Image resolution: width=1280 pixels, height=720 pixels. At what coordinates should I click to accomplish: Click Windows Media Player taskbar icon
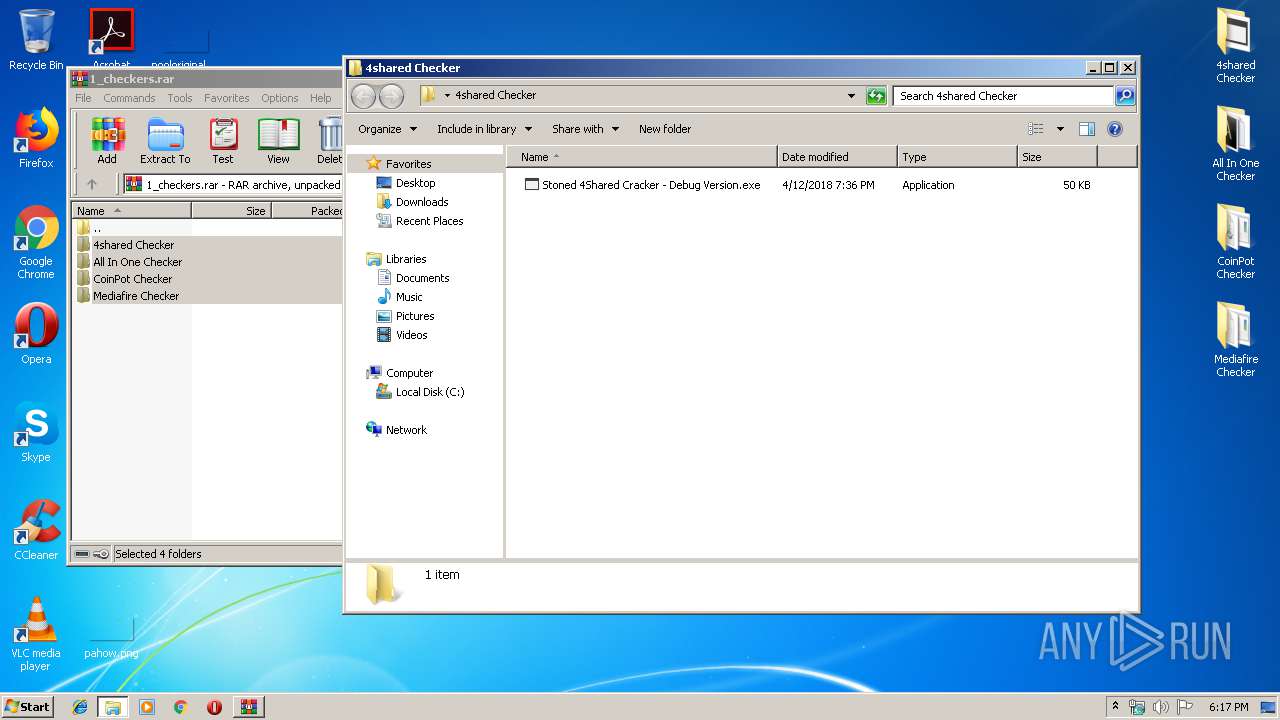click(x=147, y=707)
